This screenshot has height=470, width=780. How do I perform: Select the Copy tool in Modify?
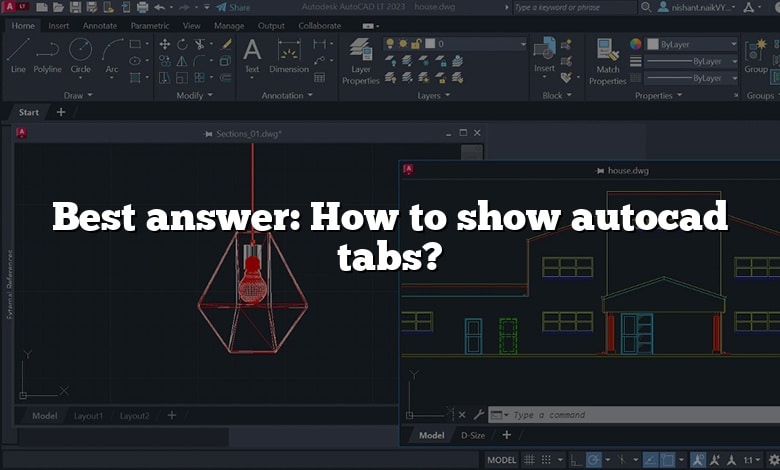click(x=165, y=61)
